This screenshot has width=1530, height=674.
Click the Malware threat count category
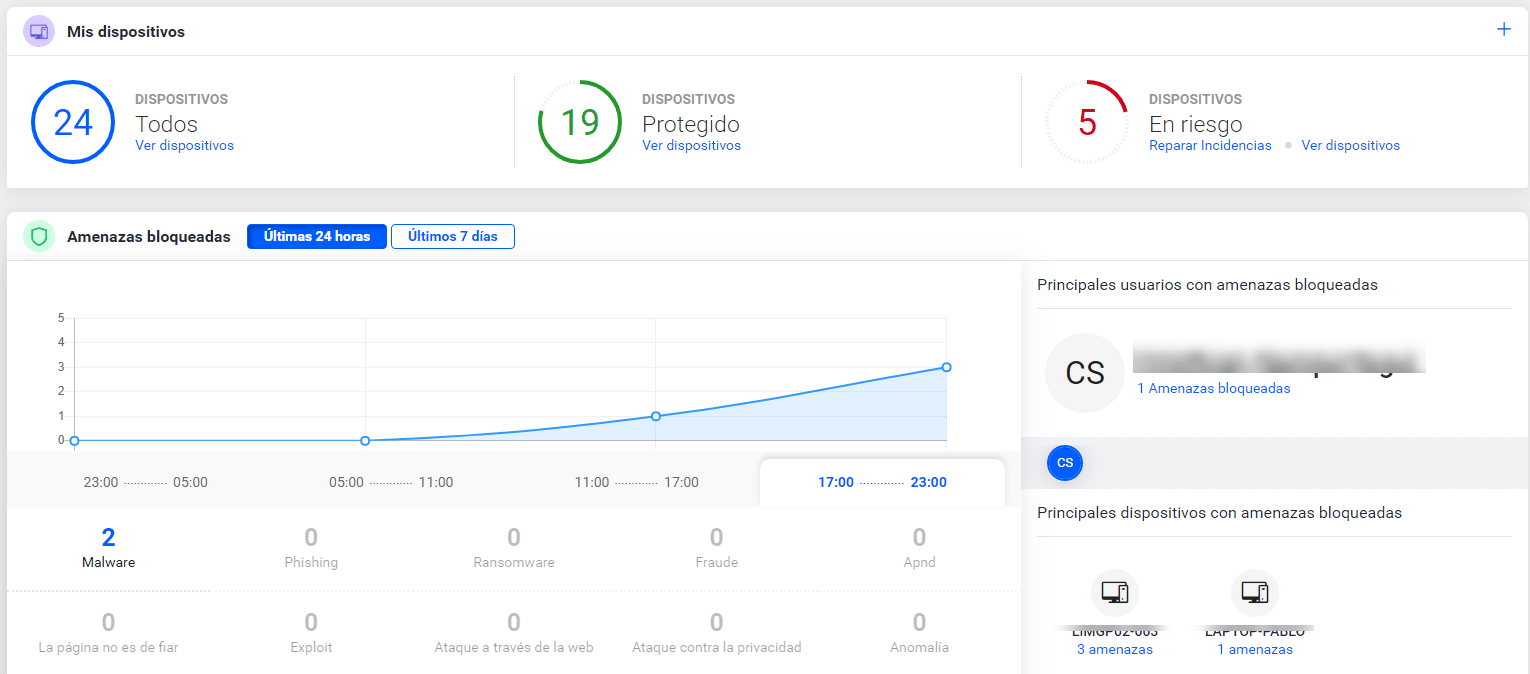click(x=108, y=548)
